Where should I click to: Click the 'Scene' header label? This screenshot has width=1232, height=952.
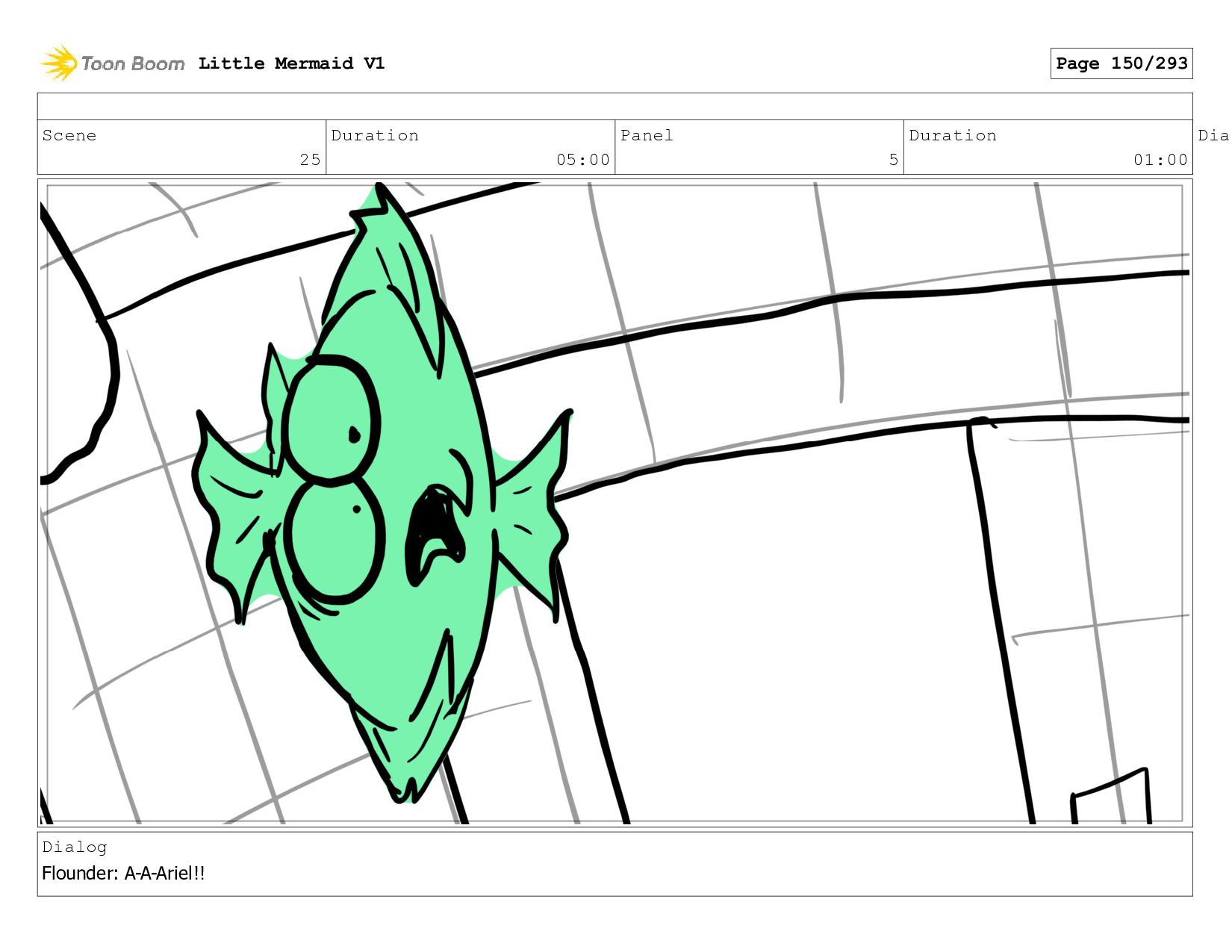(x=69, y=135)
